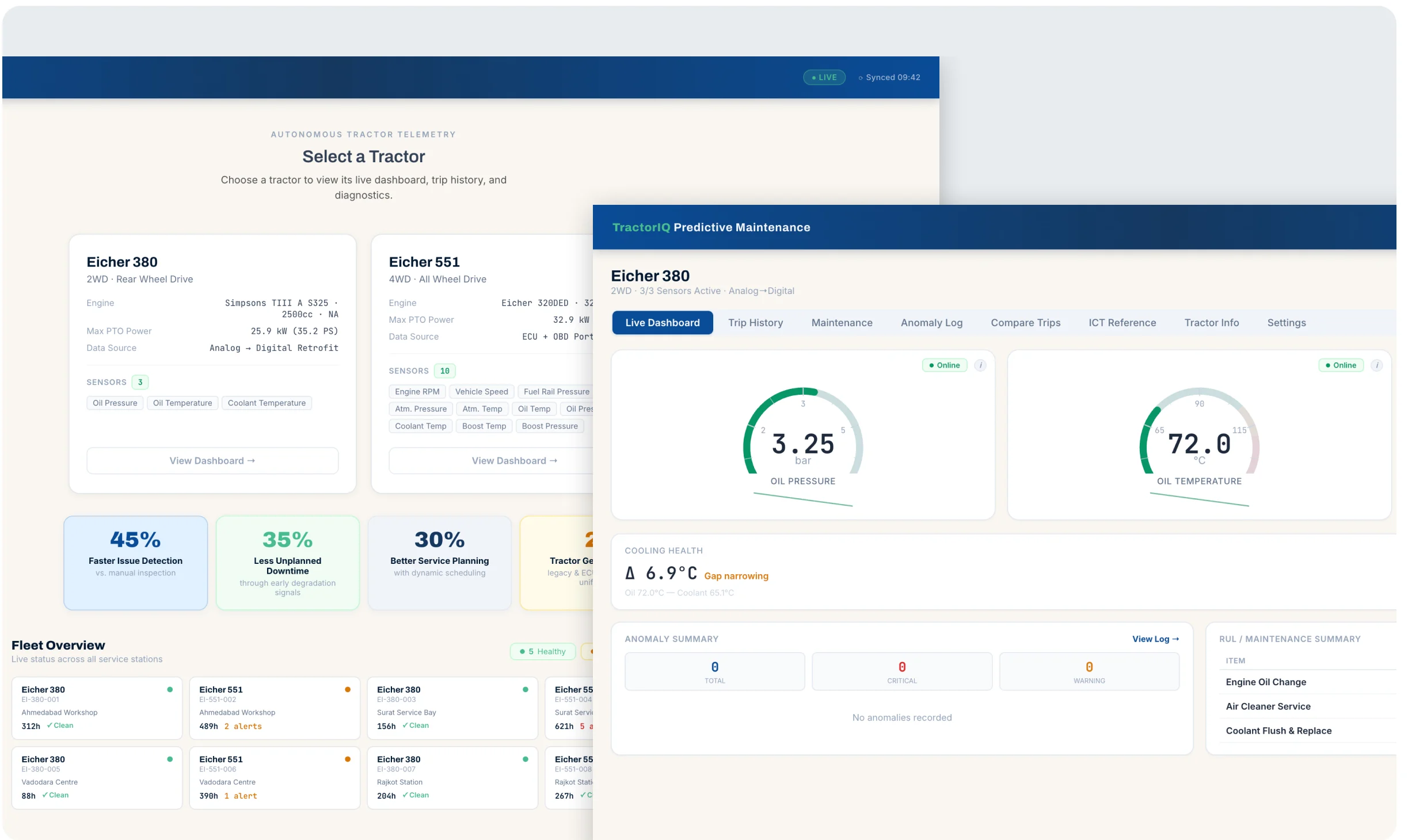1408x840 pixels.
Task: Open fleet card EI-380-007 Rajkot Station
Action: pos(453,778)
